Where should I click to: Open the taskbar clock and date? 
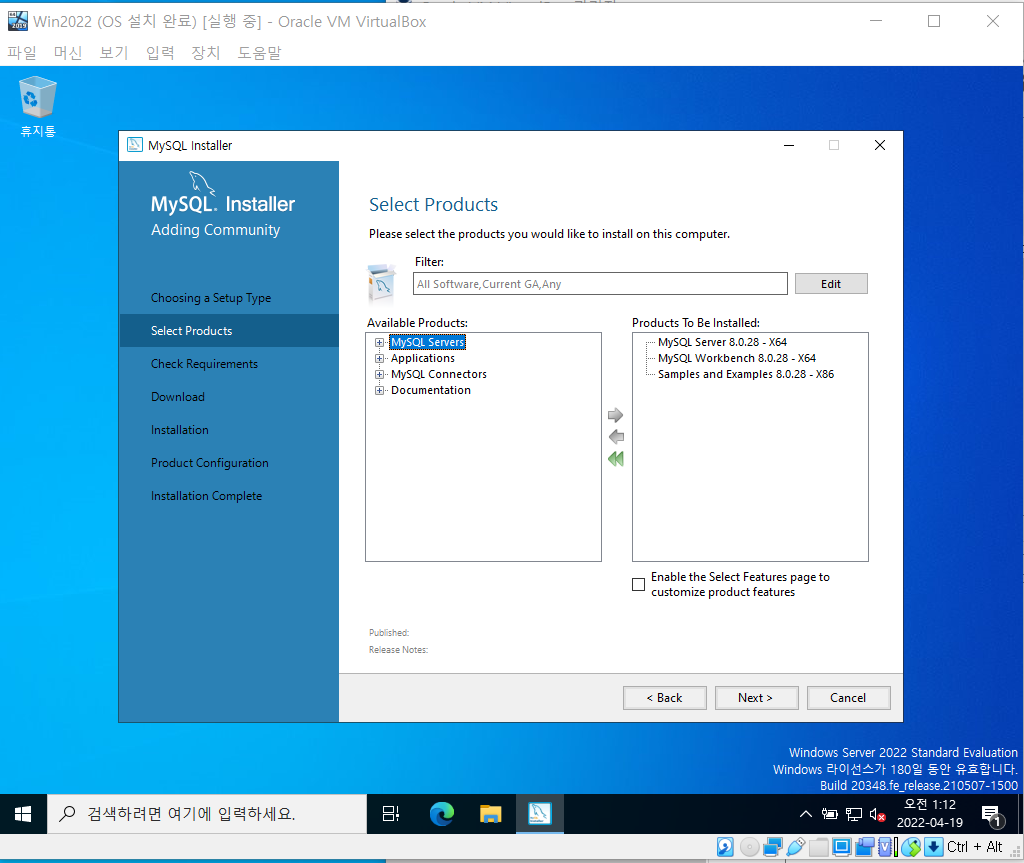click(929, 814)
